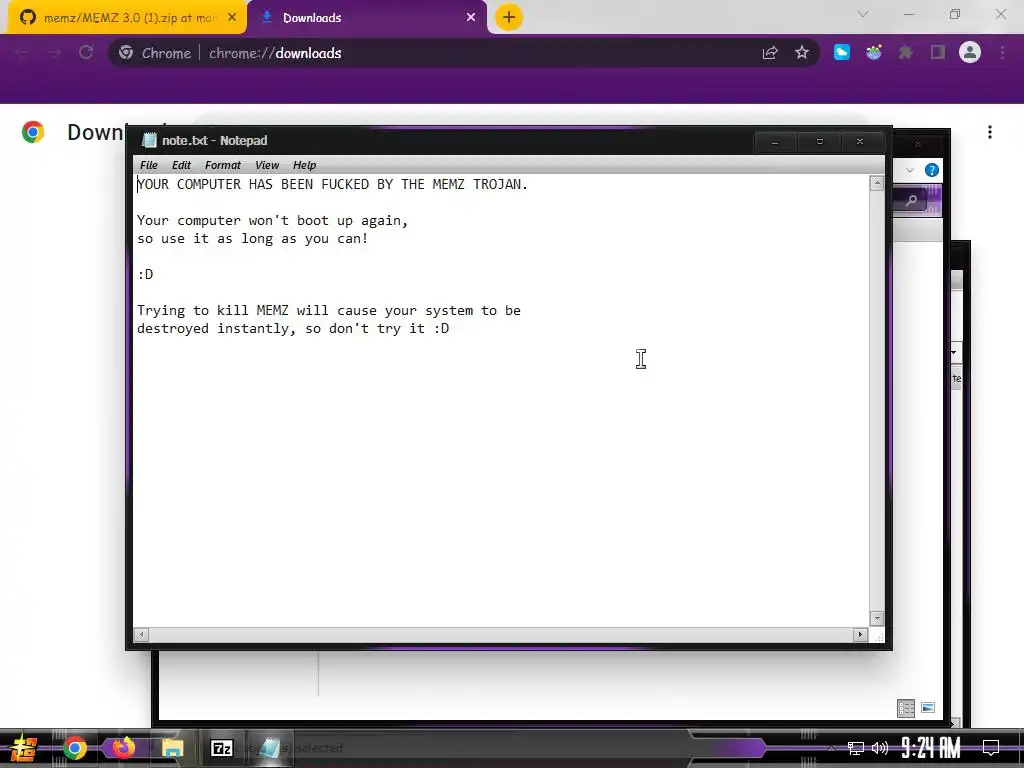Go forward in Chrome

(x=54, y=53)
